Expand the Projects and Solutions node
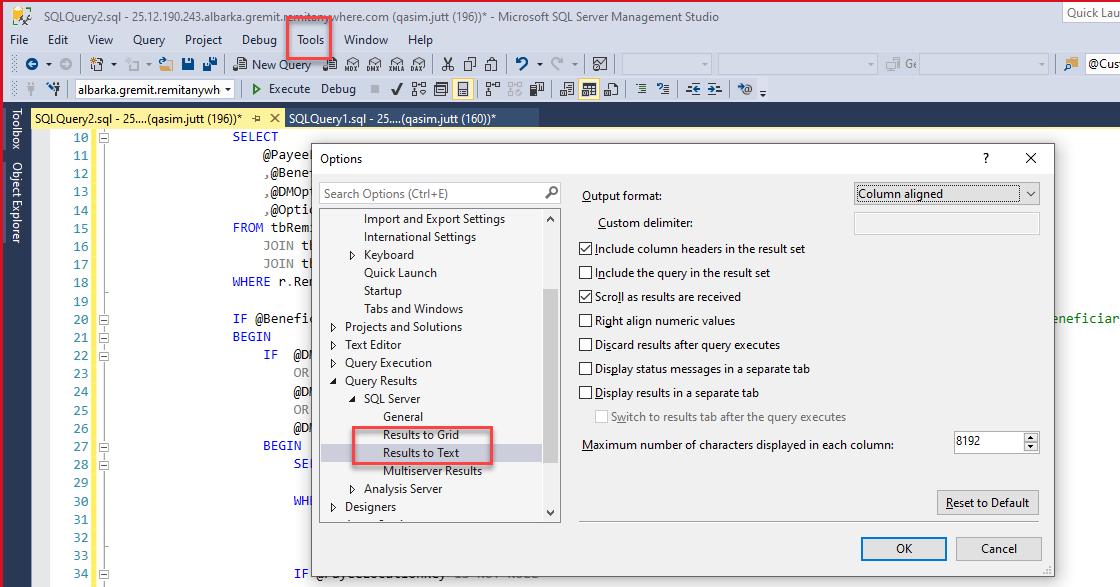This screenshot has height=587, width=1120. pyautogui.click(x=334, y=327)
